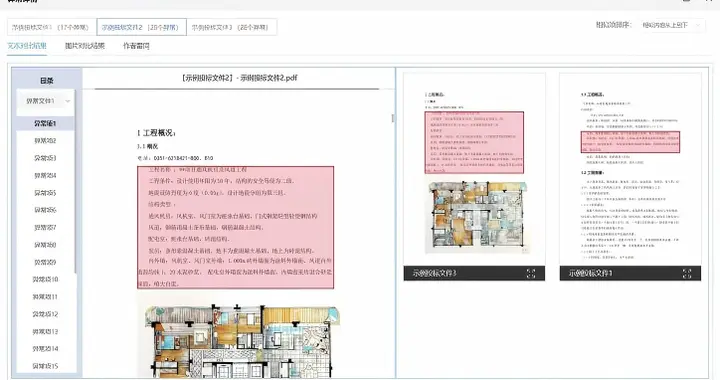
Task: Click the 示例投标文件1 label on the dark bar
Action: [x=590, y=274]
